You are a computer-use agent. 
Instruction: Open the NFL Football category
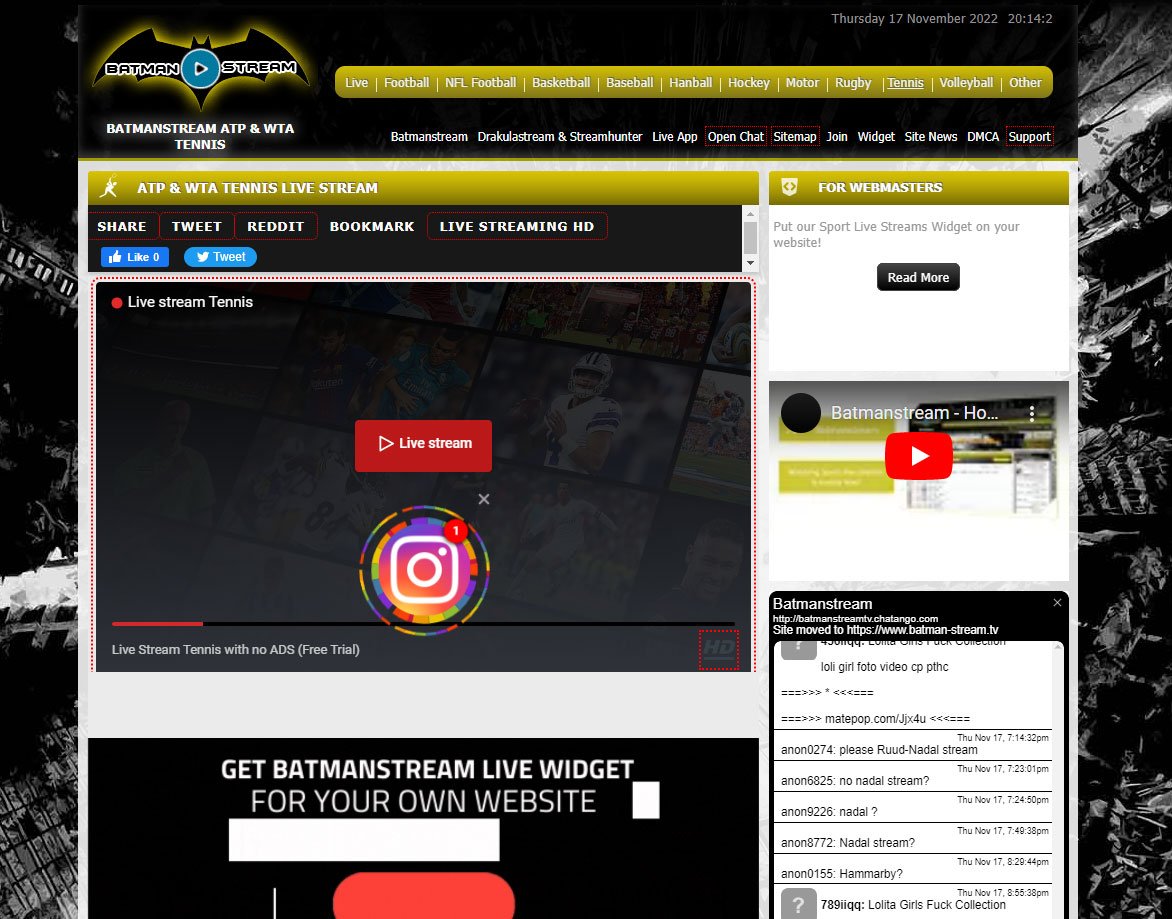coord(481,83)
